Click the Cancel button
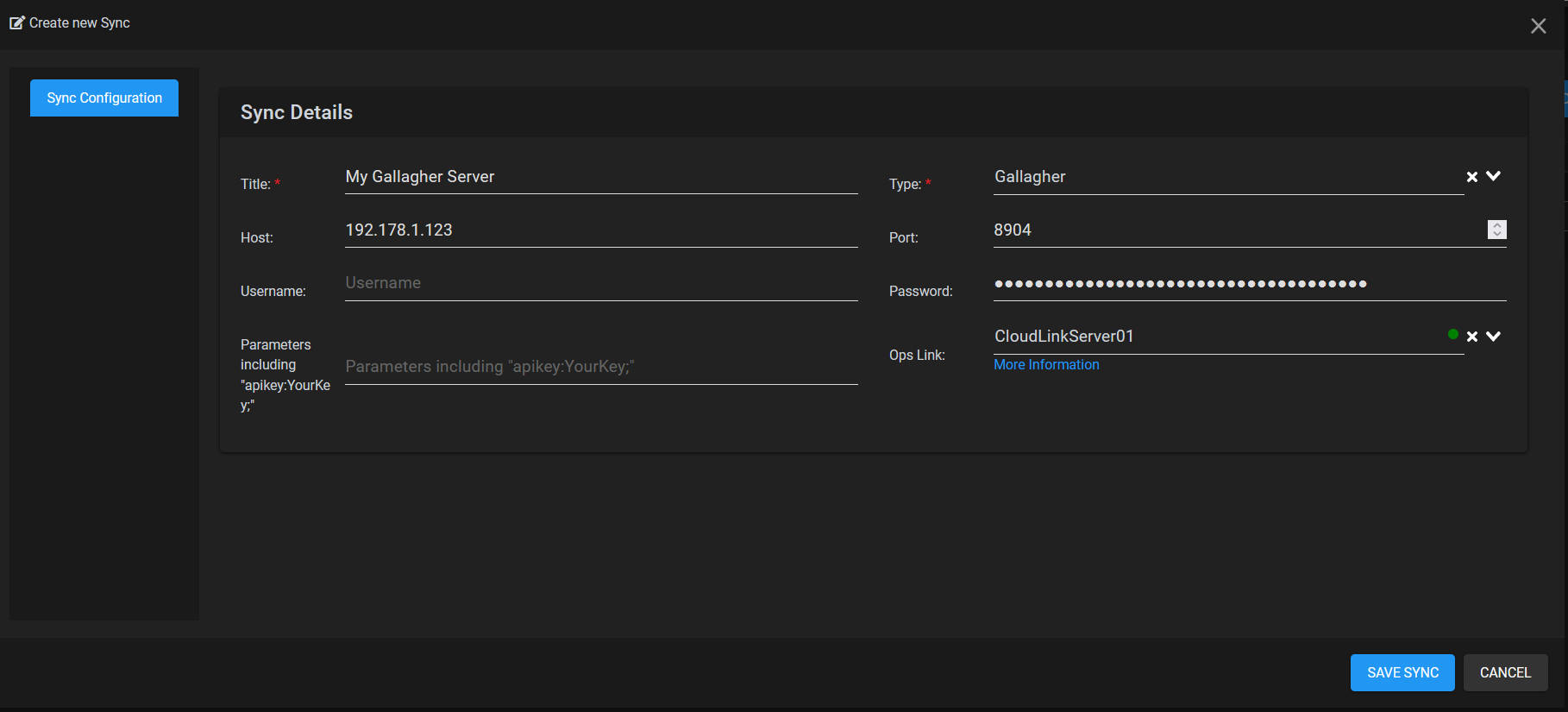Screen dimensions: 1568x712 pyautogui.click(x=1505, y=673)
